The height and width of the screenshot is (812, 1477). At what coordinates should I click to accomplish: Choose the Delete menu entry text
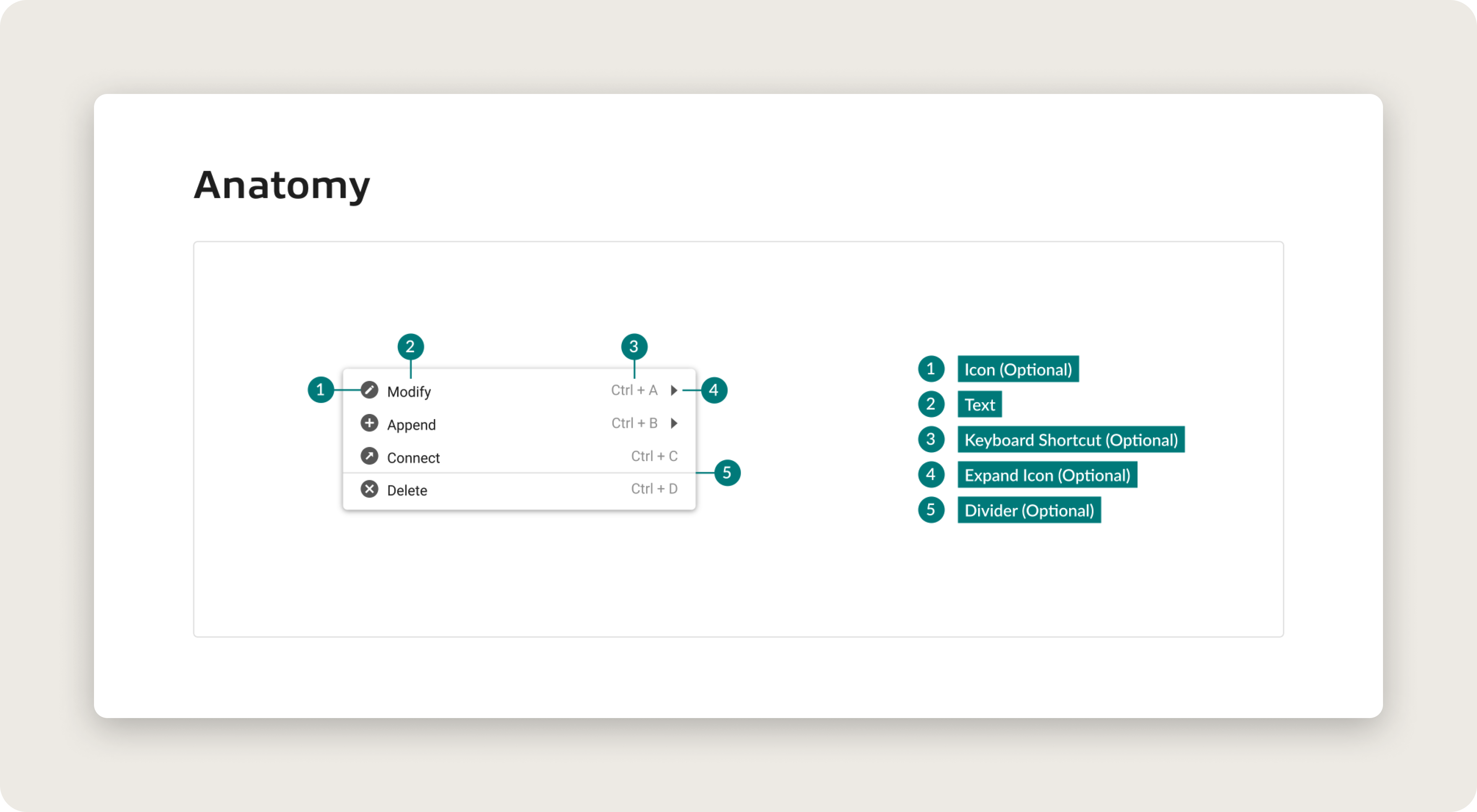coord(407,491)
